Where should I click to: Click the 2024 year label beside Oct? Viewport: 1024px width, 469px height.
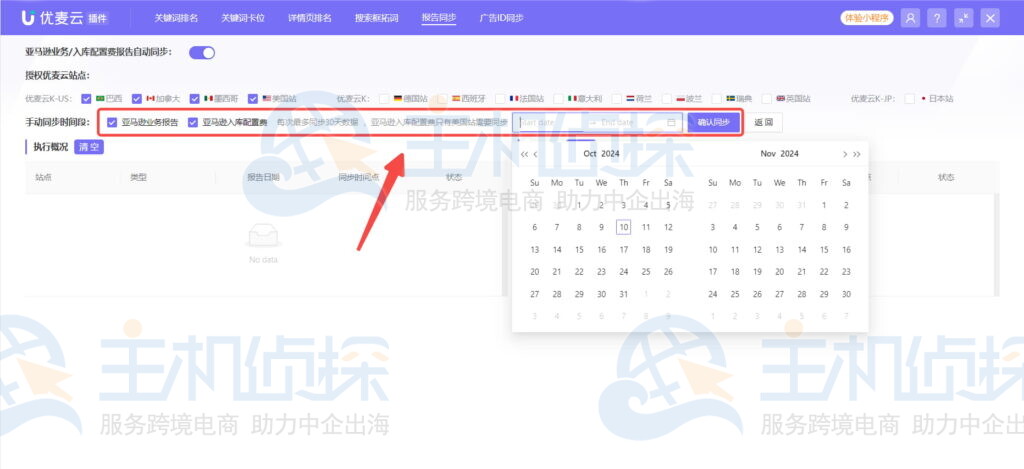click(x=610, y=154)
